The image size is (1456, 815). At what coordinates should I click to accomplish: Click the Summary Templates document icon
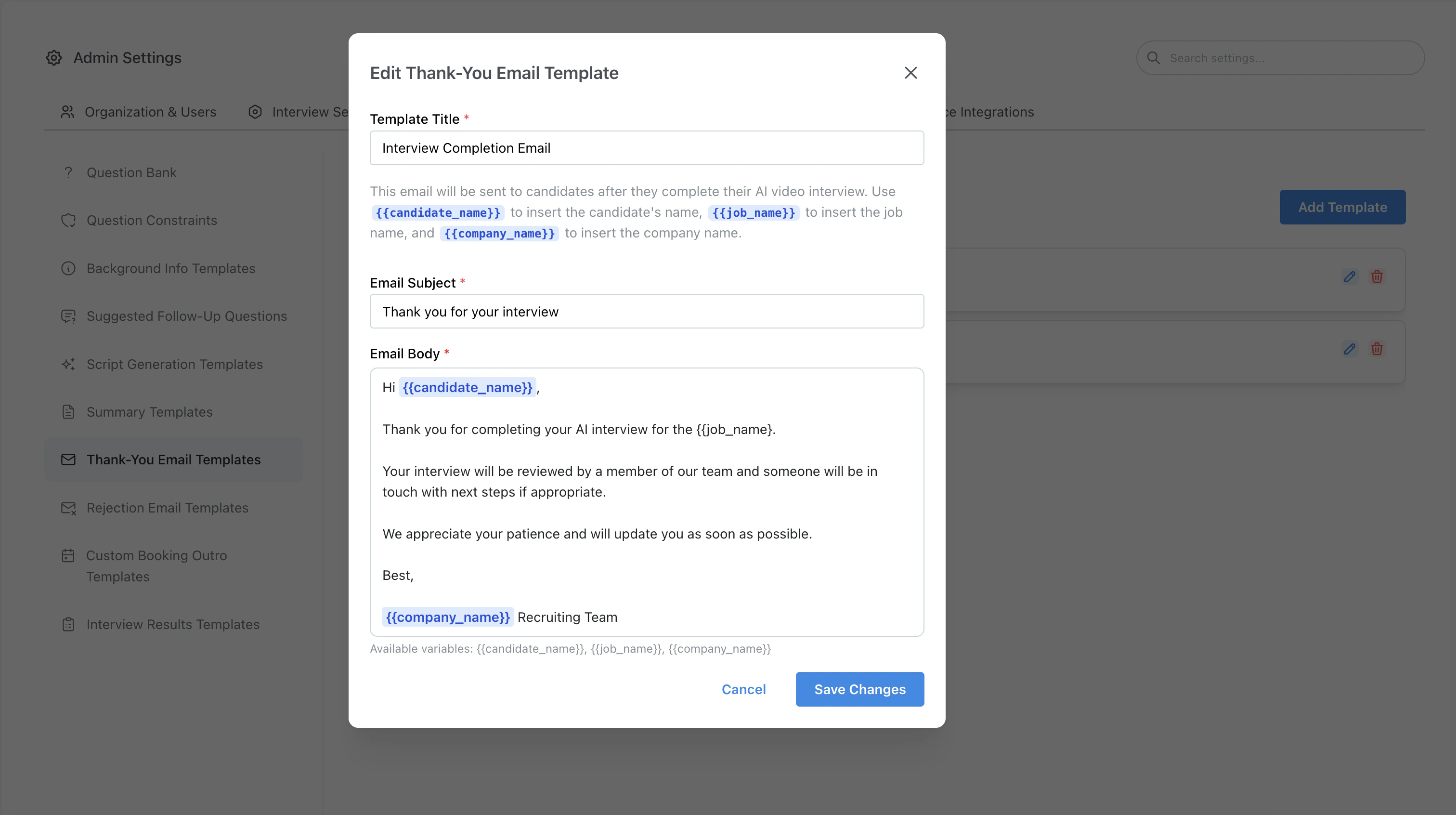click(x=68, y=412)
